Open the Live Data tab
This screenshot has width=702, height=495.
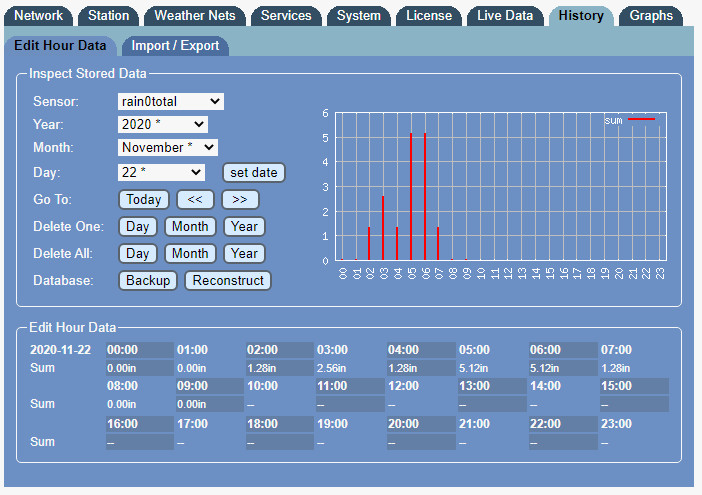point(505,16)
